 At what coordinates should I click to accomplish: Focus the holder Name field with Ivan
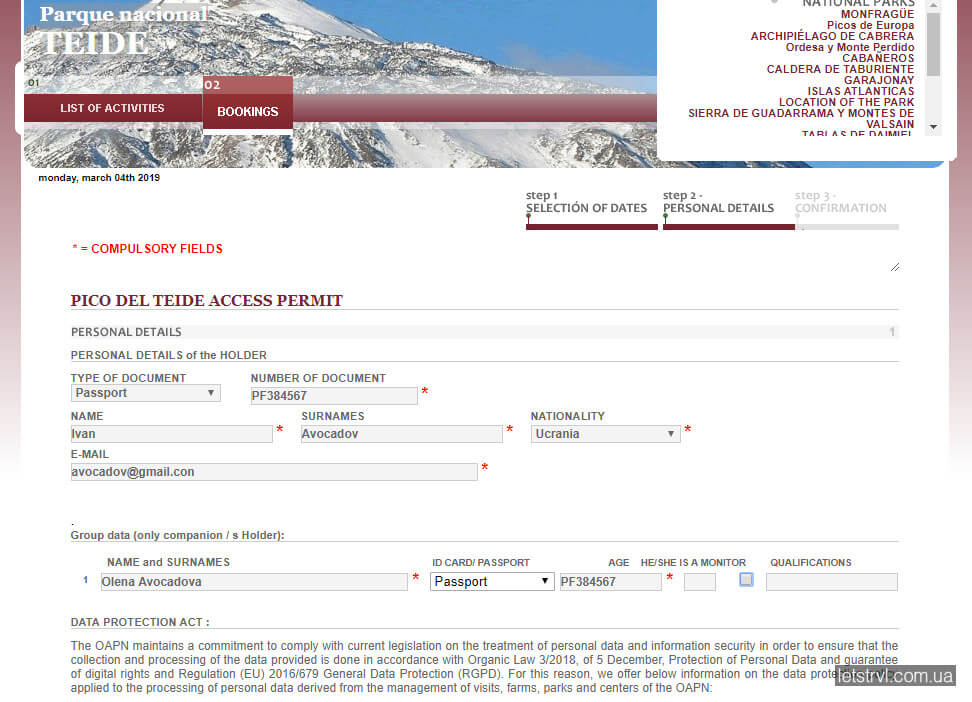[171, 434]
